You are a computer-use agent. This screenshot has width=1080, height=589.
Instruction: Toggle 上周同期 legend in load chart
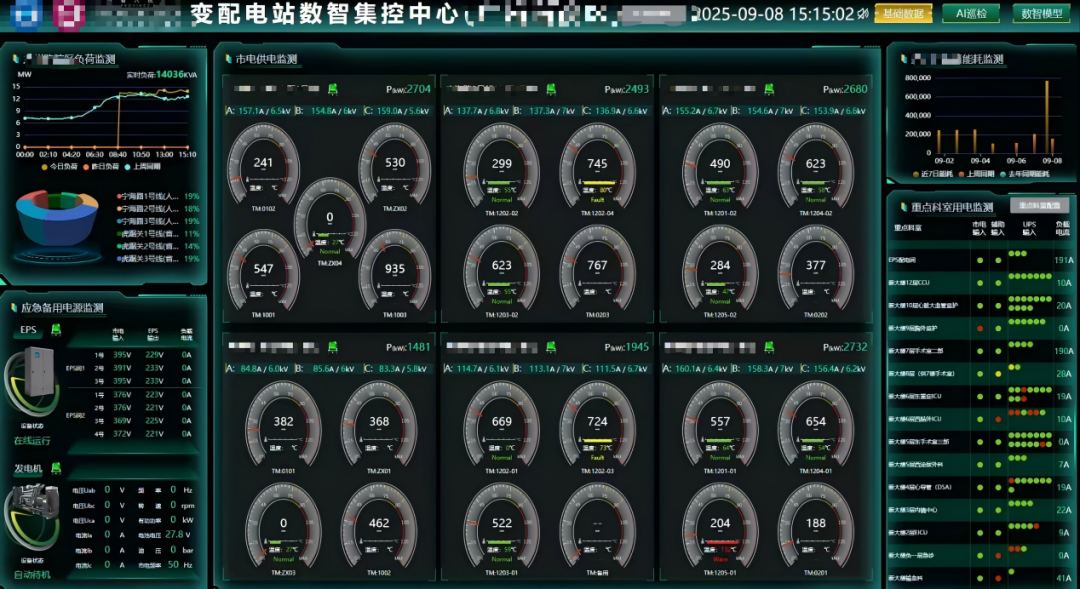(x=143, y=167)
